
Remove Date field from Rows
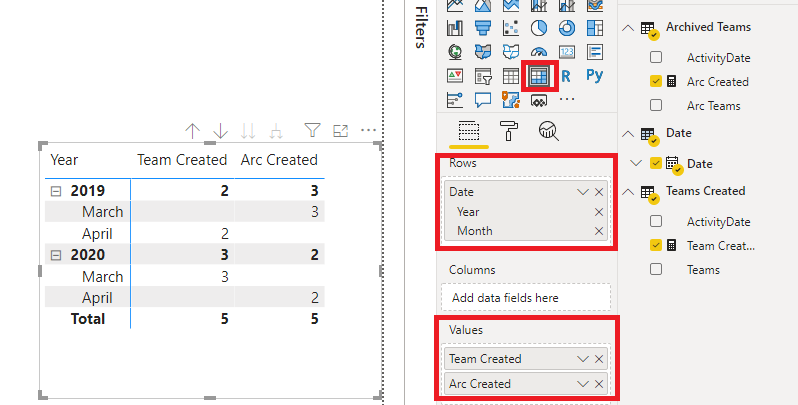pyautogui.click(x=599, y=192)
